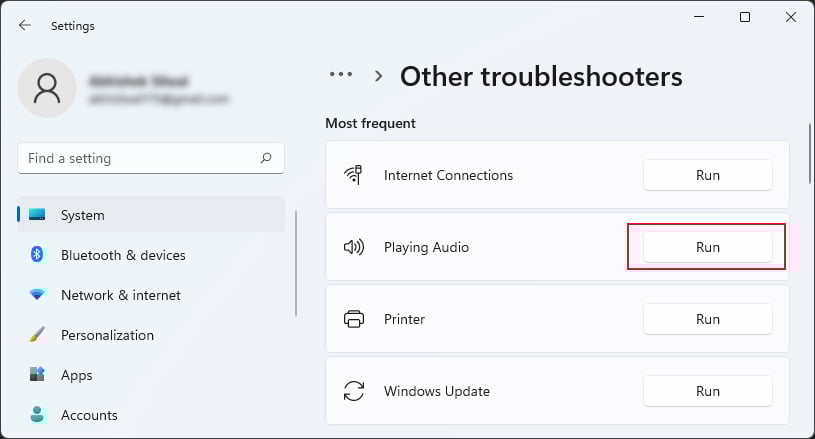Image resolution: width=815 pixels, height=439 pixels.
Task: Click the back arrow in Settings
Action: (25, 25)
